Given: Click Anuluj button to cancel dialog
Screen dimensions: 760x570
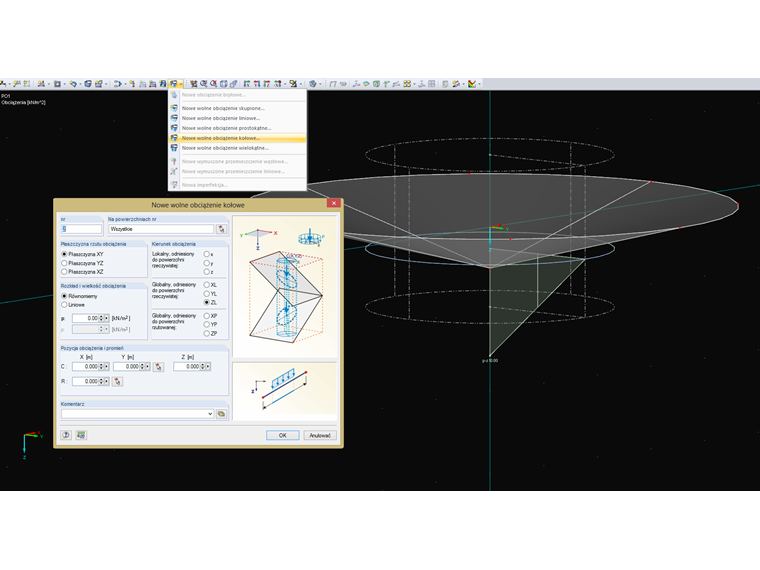Looking at the screenshot, I should click(320, 435).
